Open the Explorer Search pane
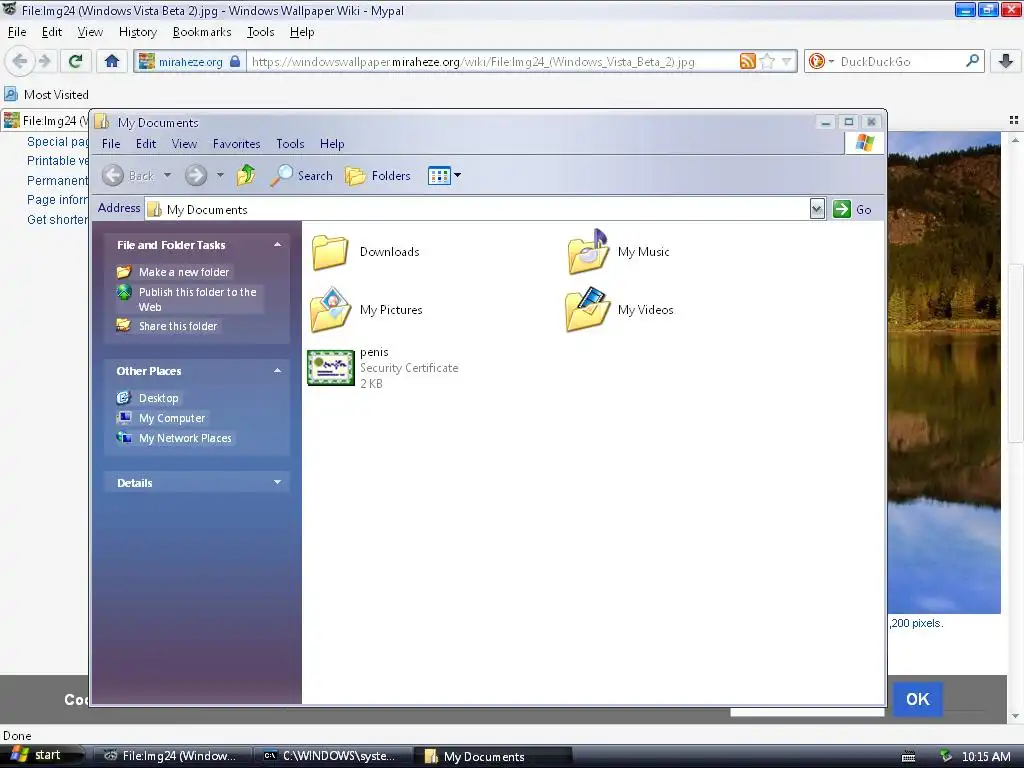 coord(302,175)
